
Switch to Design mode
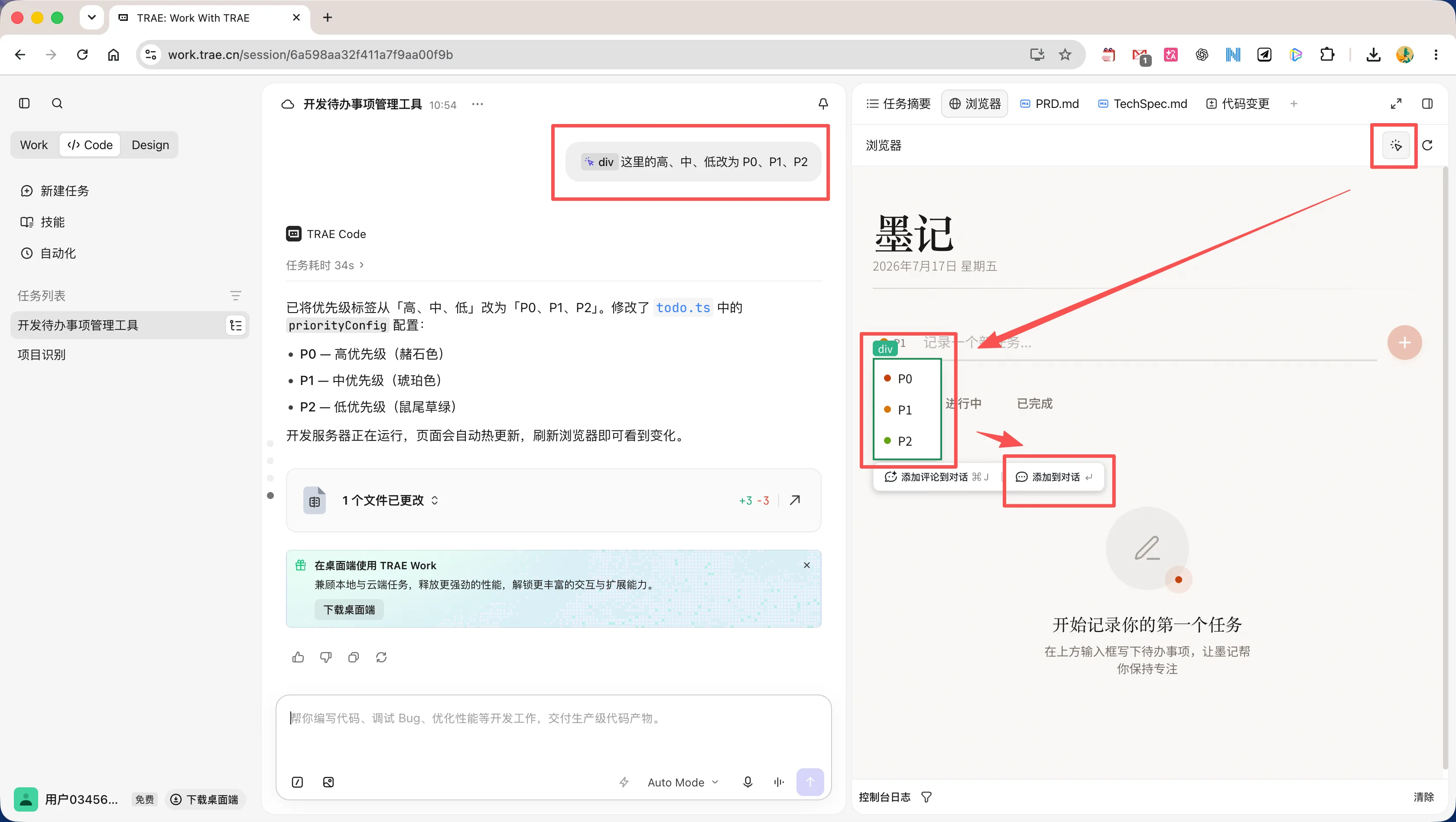click(x=150, y=145)
